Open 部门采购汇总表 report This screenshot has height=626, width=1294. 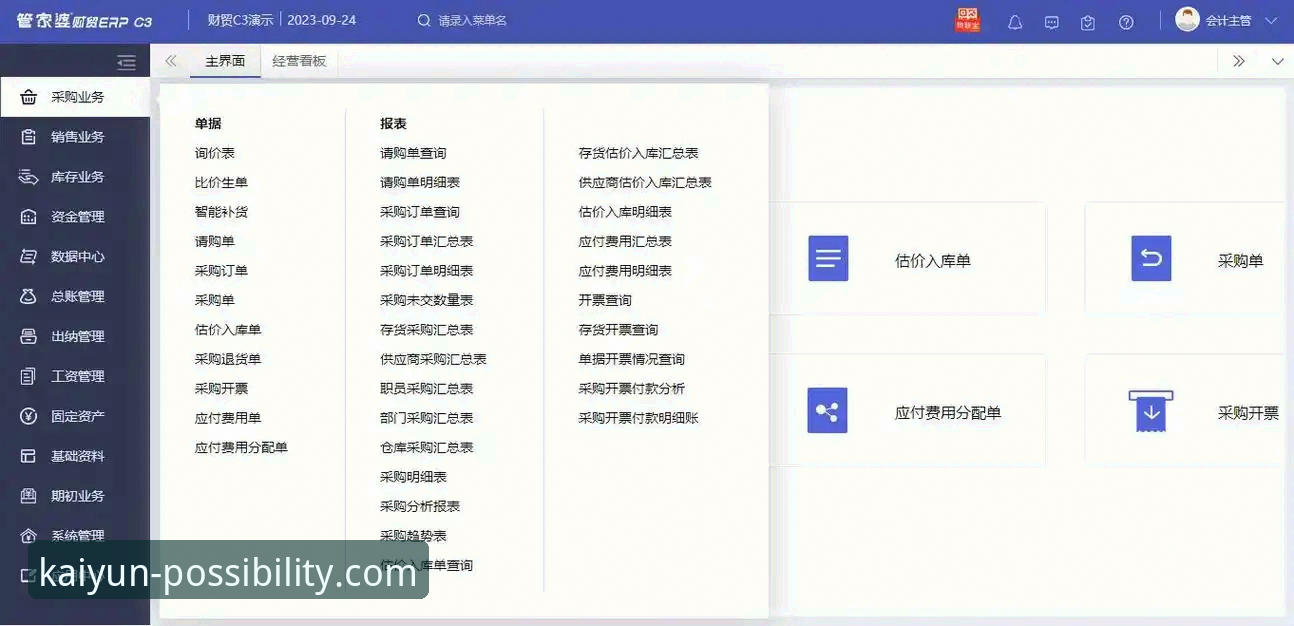coord(426,418)
